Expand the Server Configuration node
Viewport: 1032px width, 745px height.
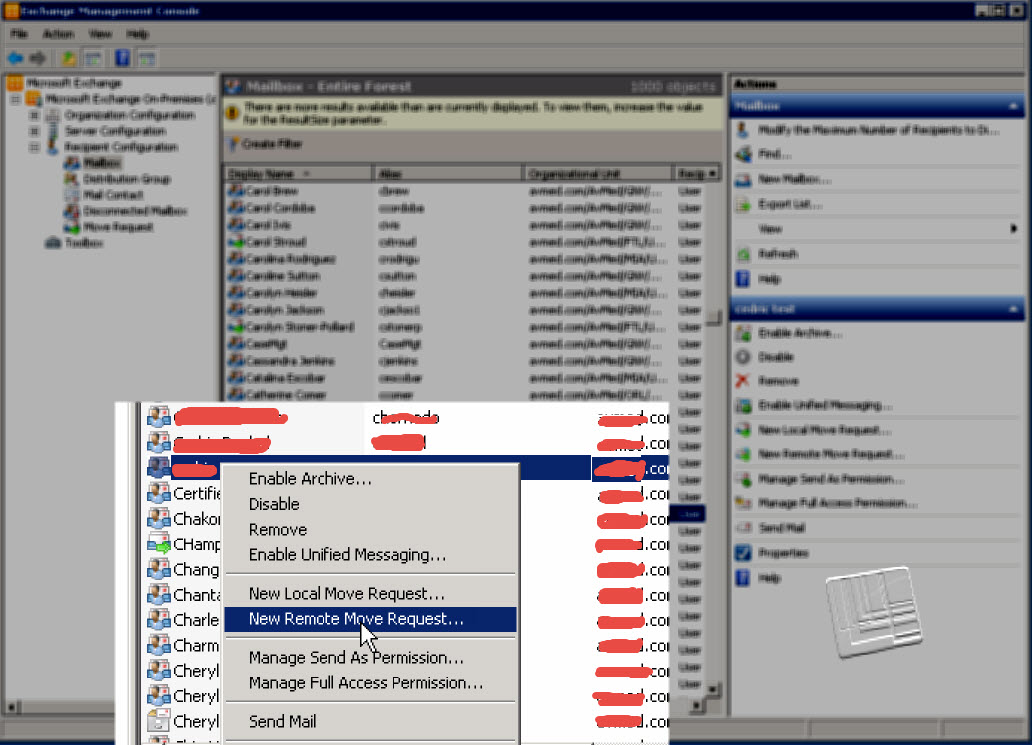[34, 131]
